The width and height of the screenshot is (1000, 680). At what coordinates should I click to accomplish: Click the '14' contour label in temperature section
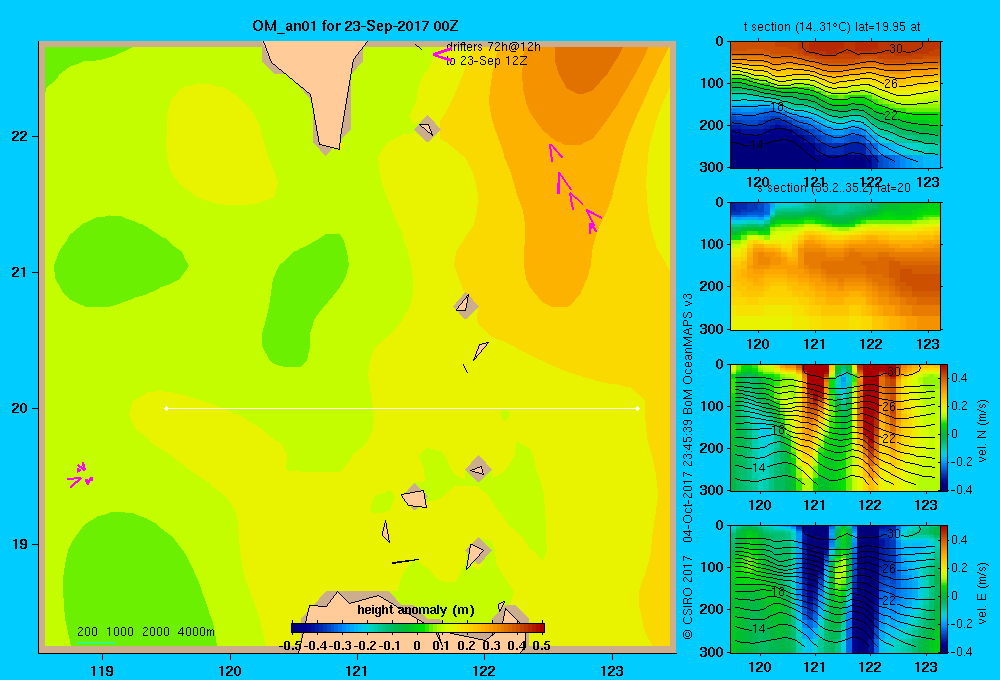point(756,145)
